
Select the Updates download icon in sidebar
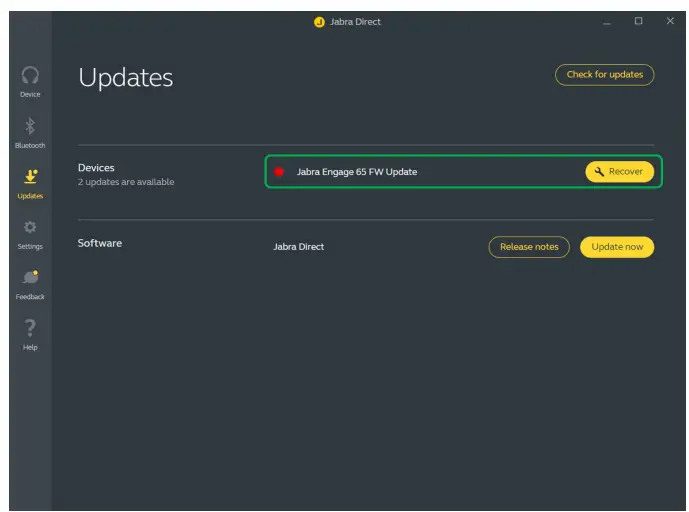(30, 176)
